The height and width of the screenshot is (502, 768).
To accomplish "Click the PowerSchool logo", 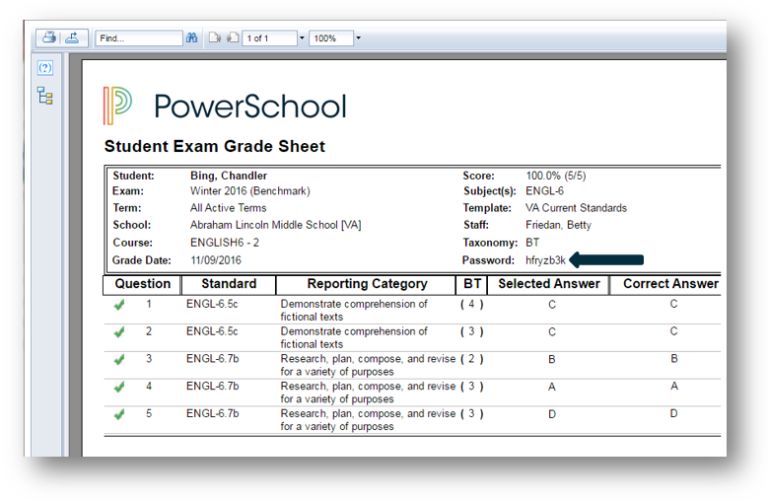I will (x=224, y=106).
